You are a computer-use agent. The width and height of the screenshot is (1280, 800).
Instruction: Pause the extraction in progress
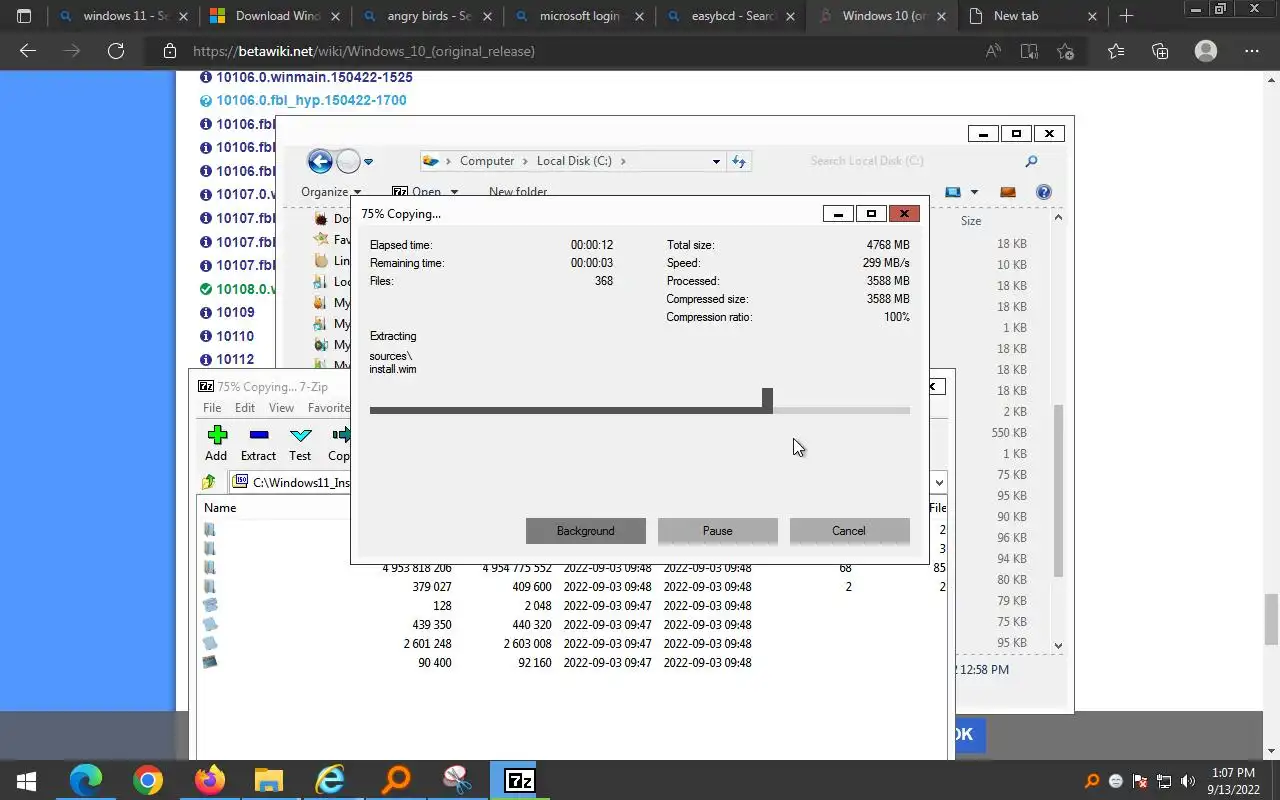[x=718, y=531]
